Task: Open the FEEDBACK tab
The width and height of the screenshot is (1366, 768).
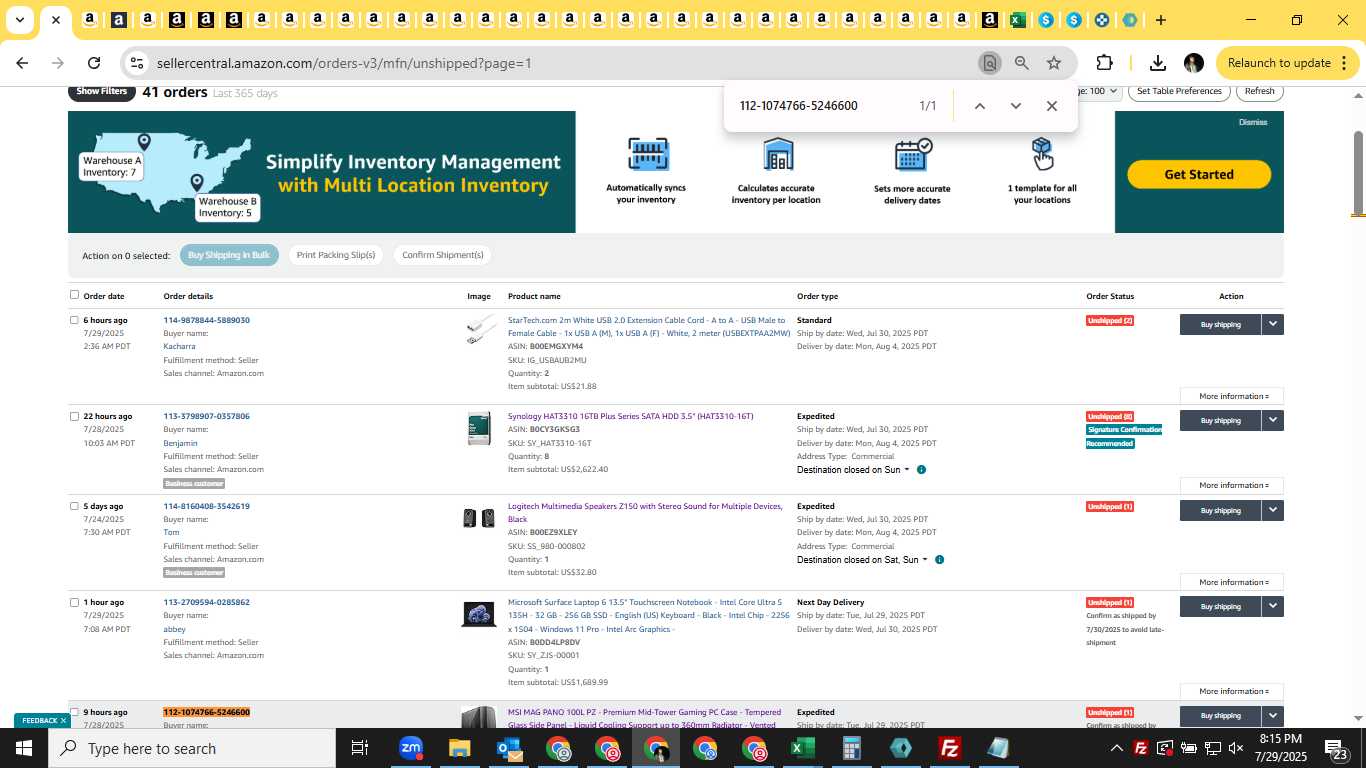Action: coord(41,720)
